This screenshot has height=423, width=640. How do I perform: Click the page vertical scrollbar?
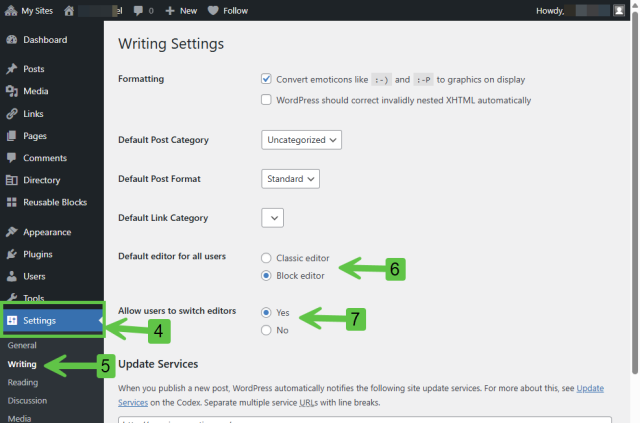click(635, 192)
